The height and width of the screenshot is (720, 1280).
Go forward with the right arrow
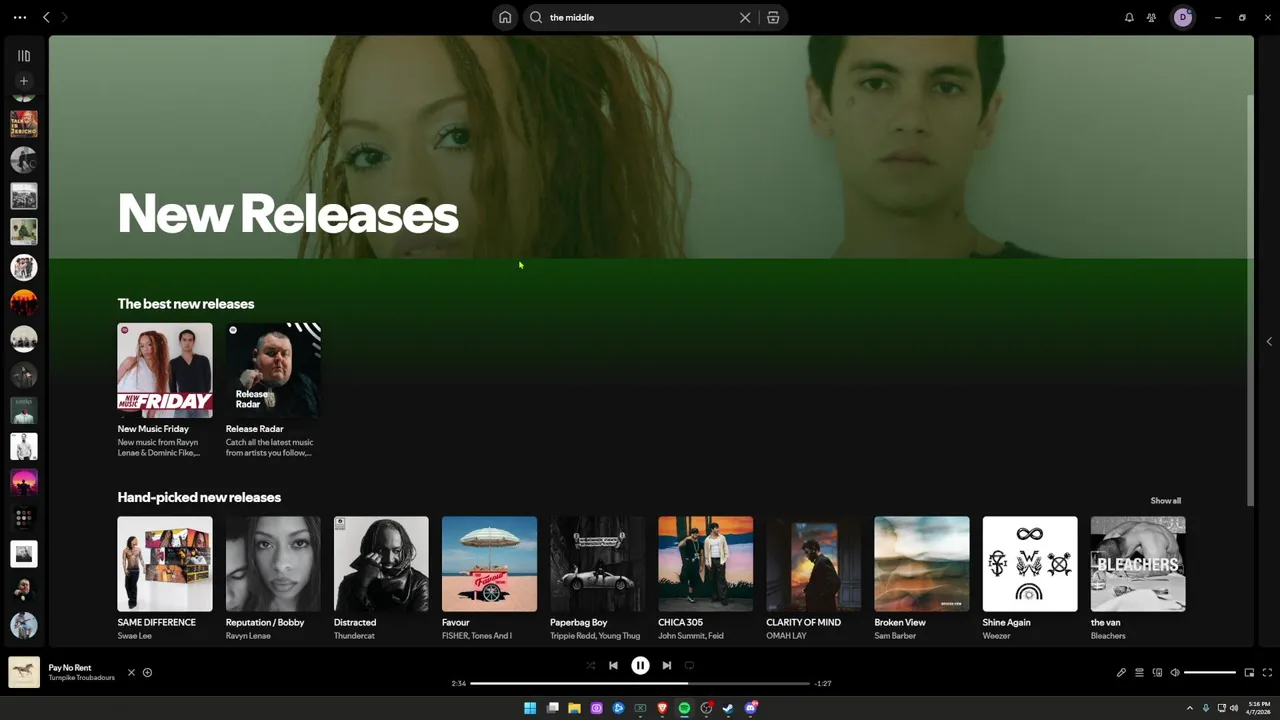[64, 17]
